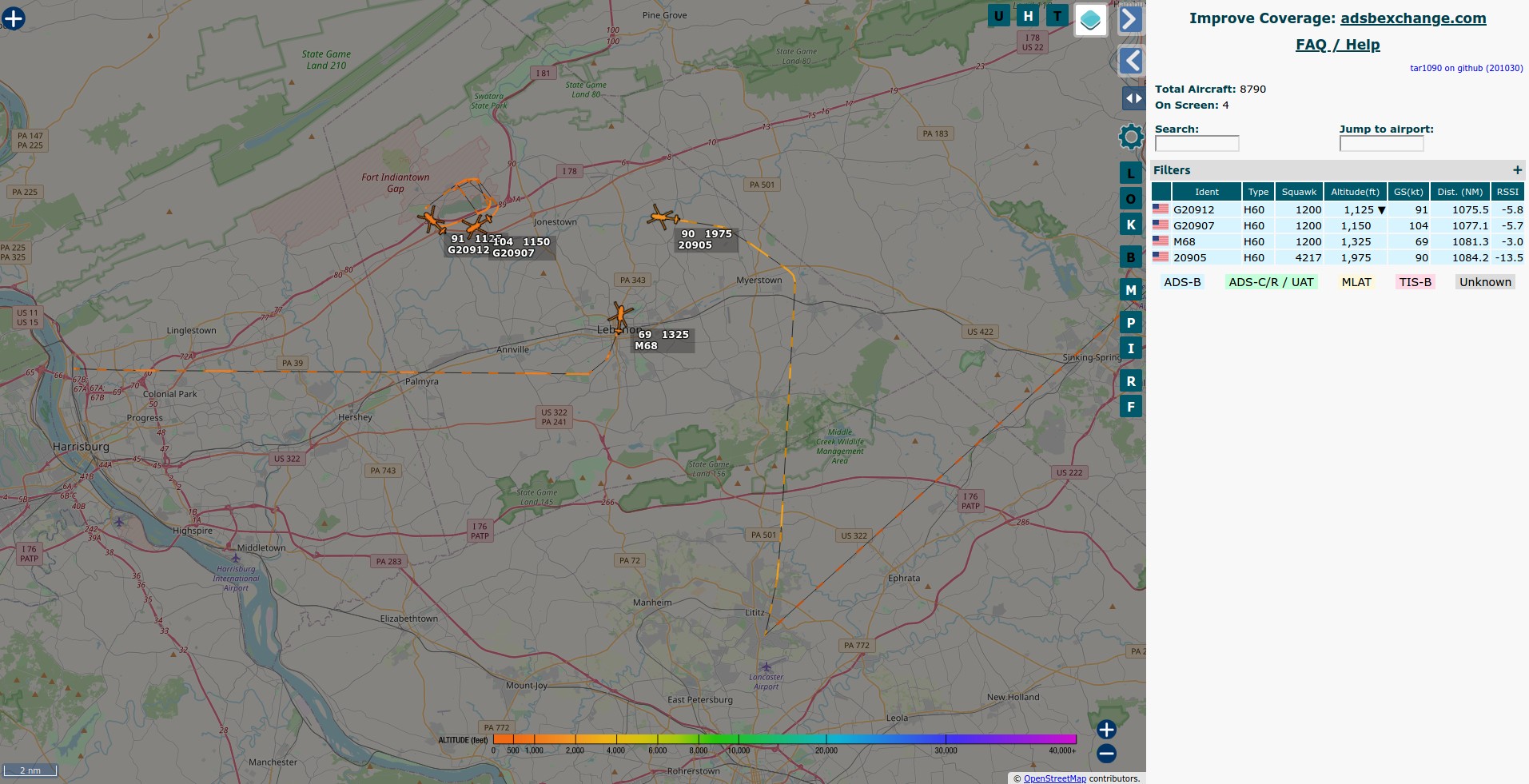The image size is (1529, 784).
Task: Sort table by RSSI column
Action: pyautogui.click(x=1507, y=192)
